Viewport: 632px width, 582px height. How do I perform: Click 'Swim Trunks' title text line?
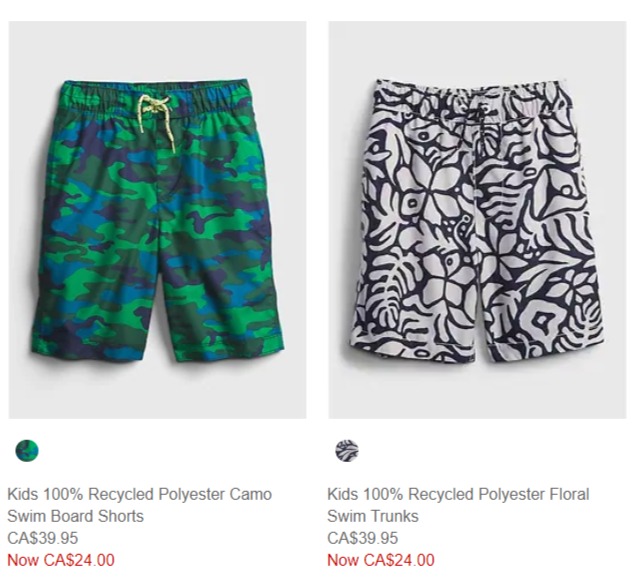(x=373, y=516)
